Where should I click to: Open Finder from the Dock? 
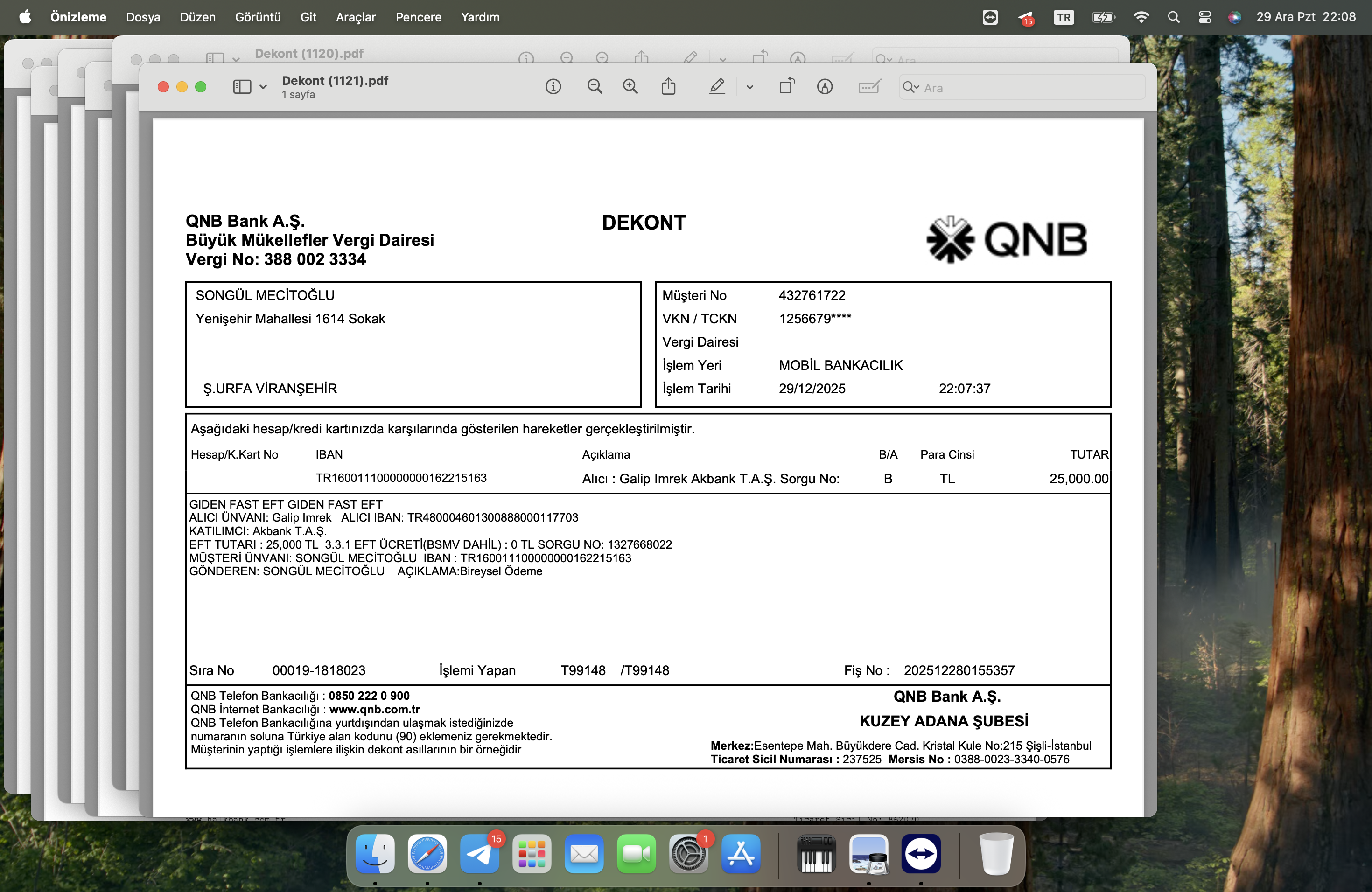pyautogui.click(x=375, y=853)
